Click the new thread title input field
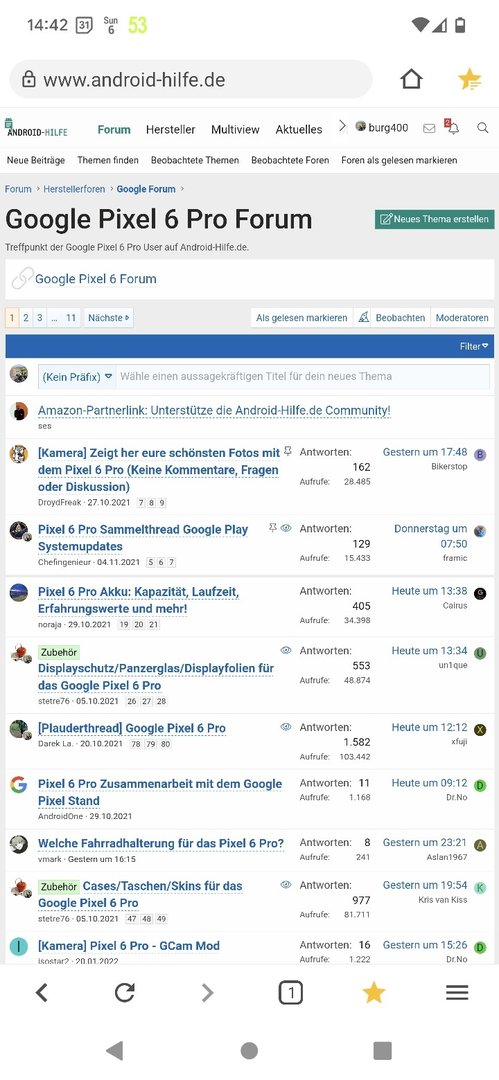Viewport: 499px width, 1080px height. click(303, 377)
